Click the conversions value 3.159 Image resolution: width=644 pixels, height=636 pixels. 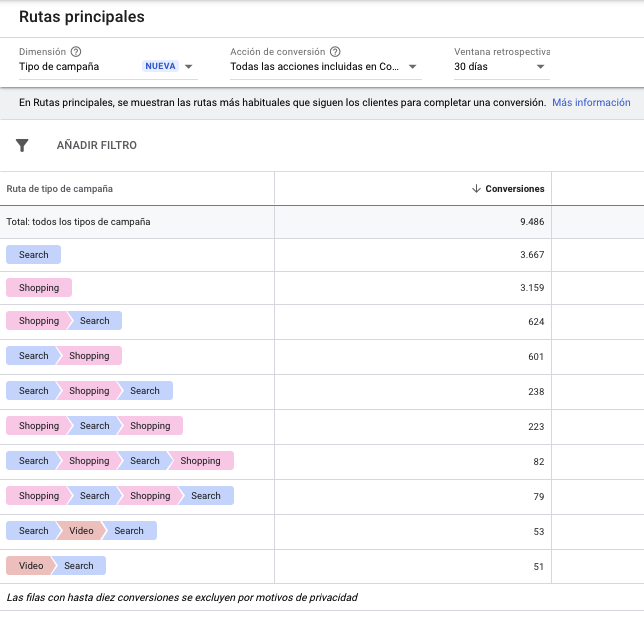[x=532, y=287]
